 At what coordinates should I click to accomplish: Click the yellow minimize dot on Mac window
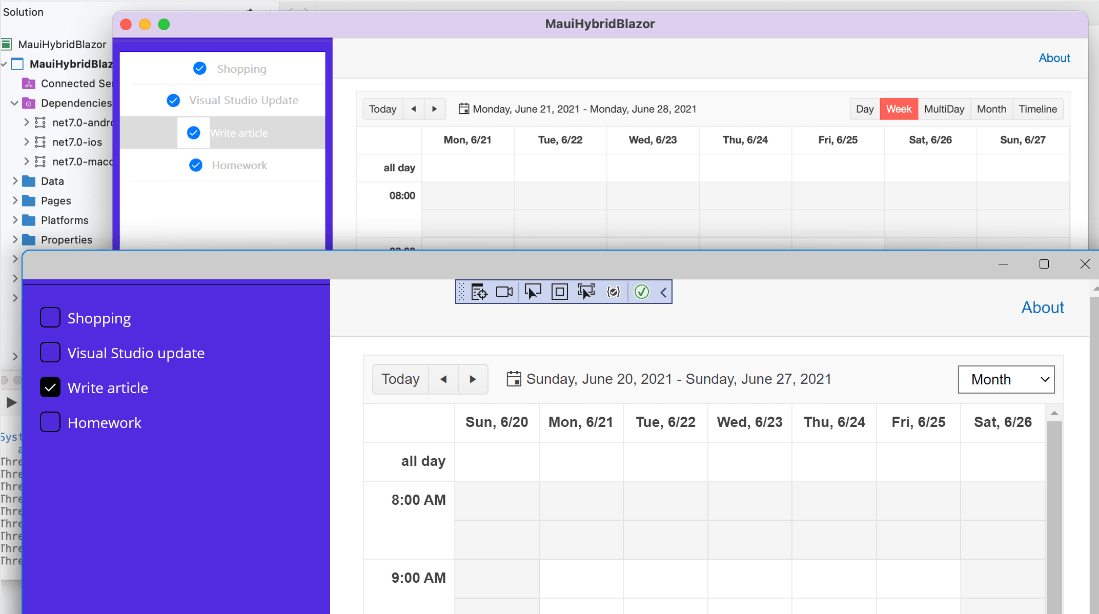pos(145,24)
